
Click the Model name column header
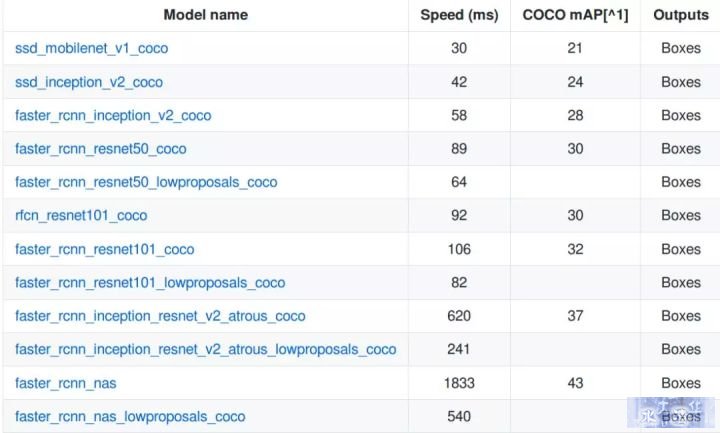point(206,15)
